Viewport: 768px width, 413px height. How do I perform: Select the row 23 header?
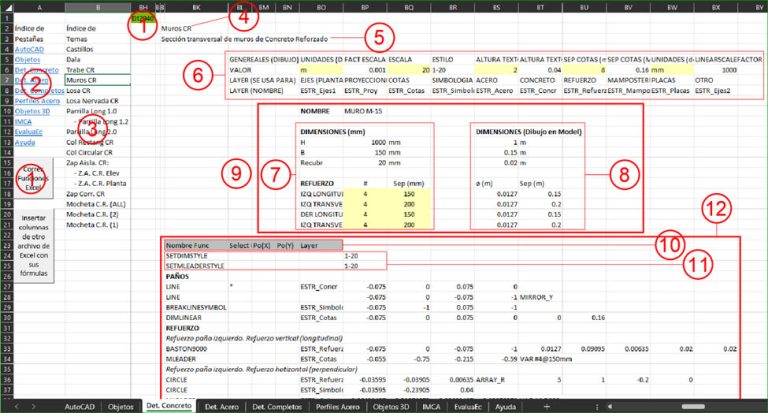pyautogui.click(x=6, y=245)
